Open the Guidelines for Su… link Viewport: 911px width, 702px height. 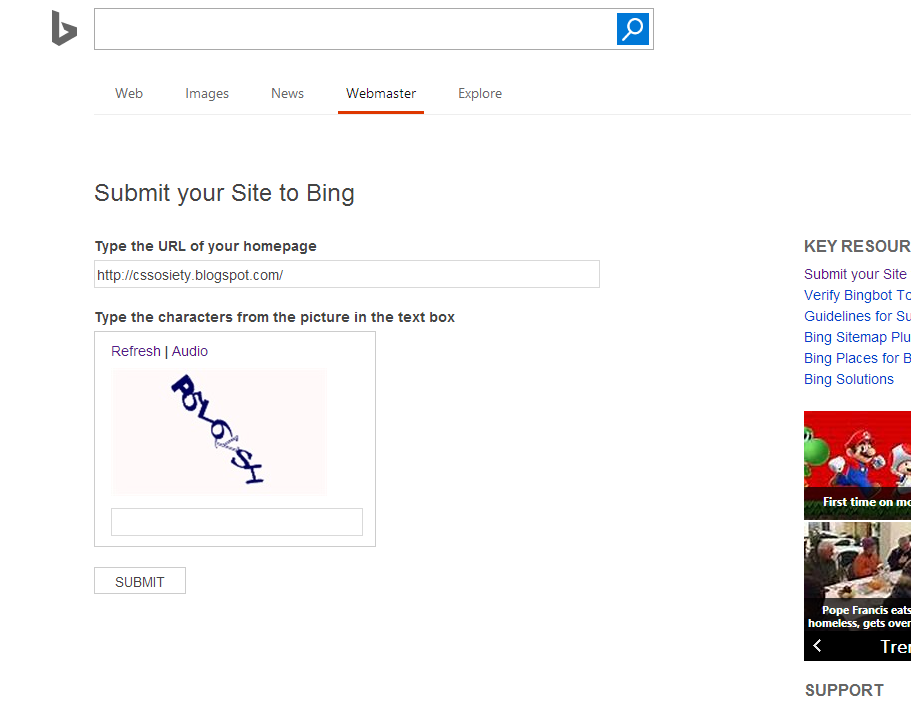[x=857, y=316]
